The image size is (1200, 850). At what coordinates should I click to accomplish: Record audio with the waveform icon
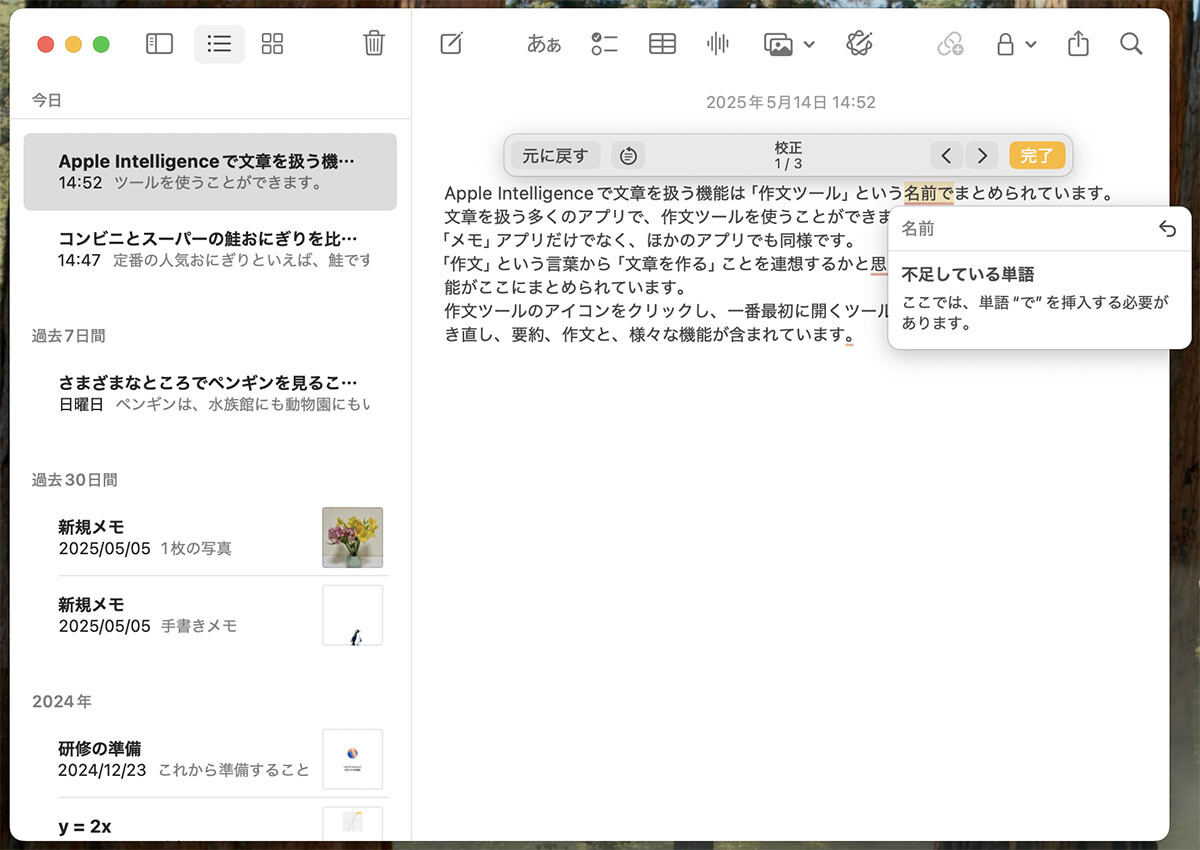pos(717,44)
